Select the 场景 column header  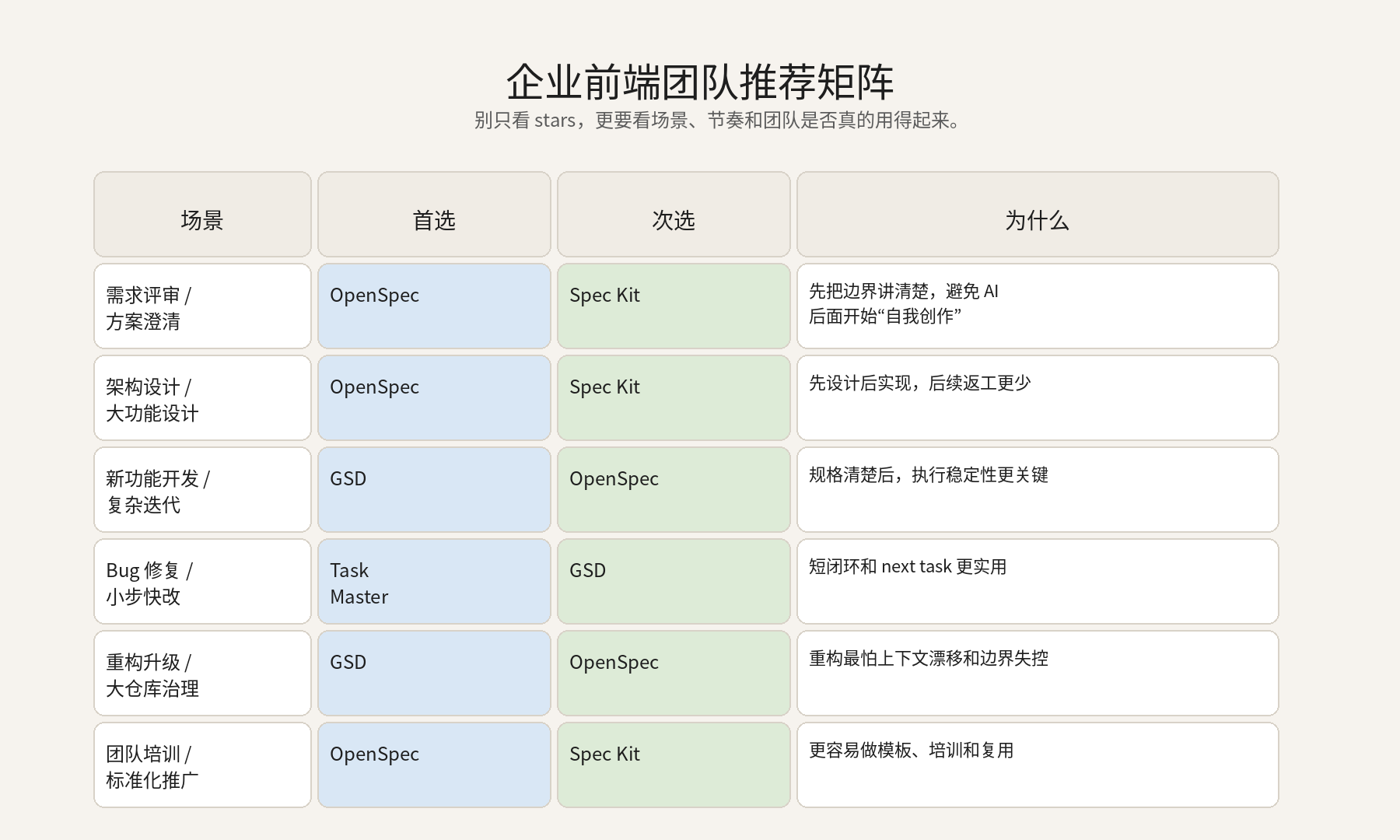coord(202,214)
